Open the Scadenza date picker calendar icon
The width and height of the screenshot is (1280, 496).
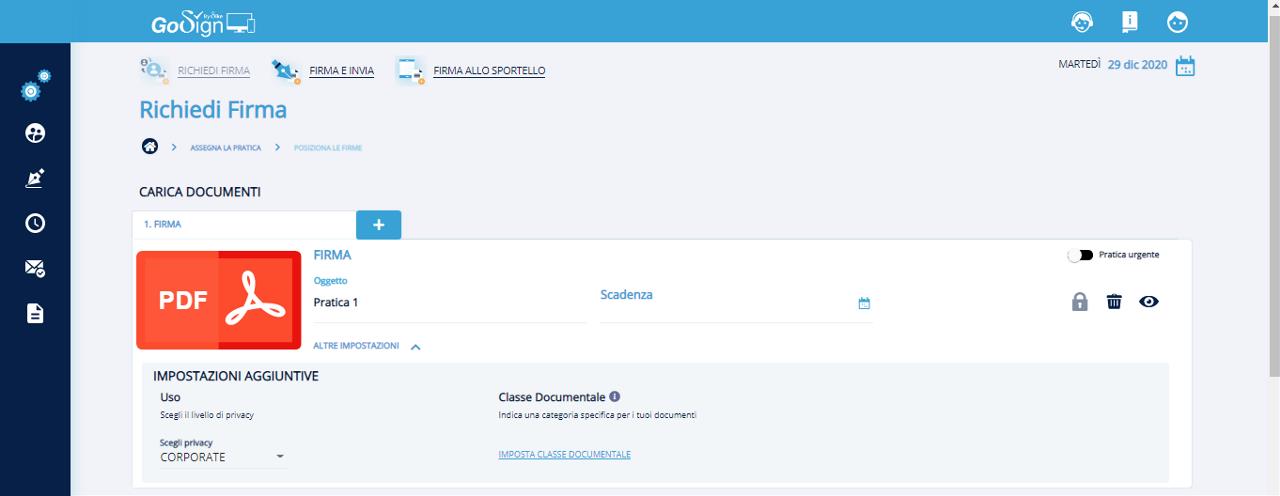tap(864, 303)
